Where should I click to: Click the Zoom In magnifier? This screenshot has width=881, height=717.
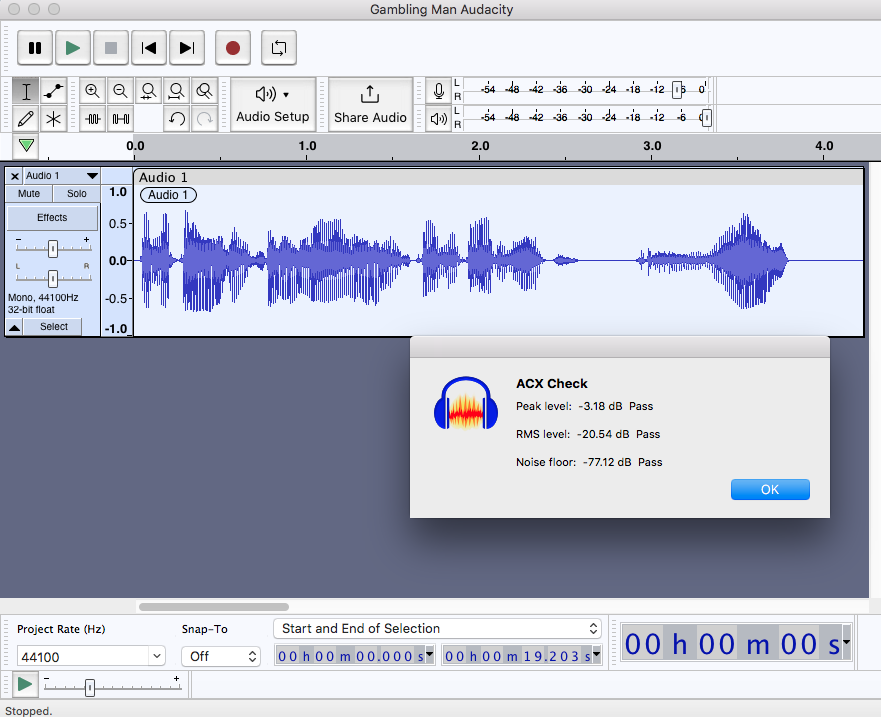[92, 90]
